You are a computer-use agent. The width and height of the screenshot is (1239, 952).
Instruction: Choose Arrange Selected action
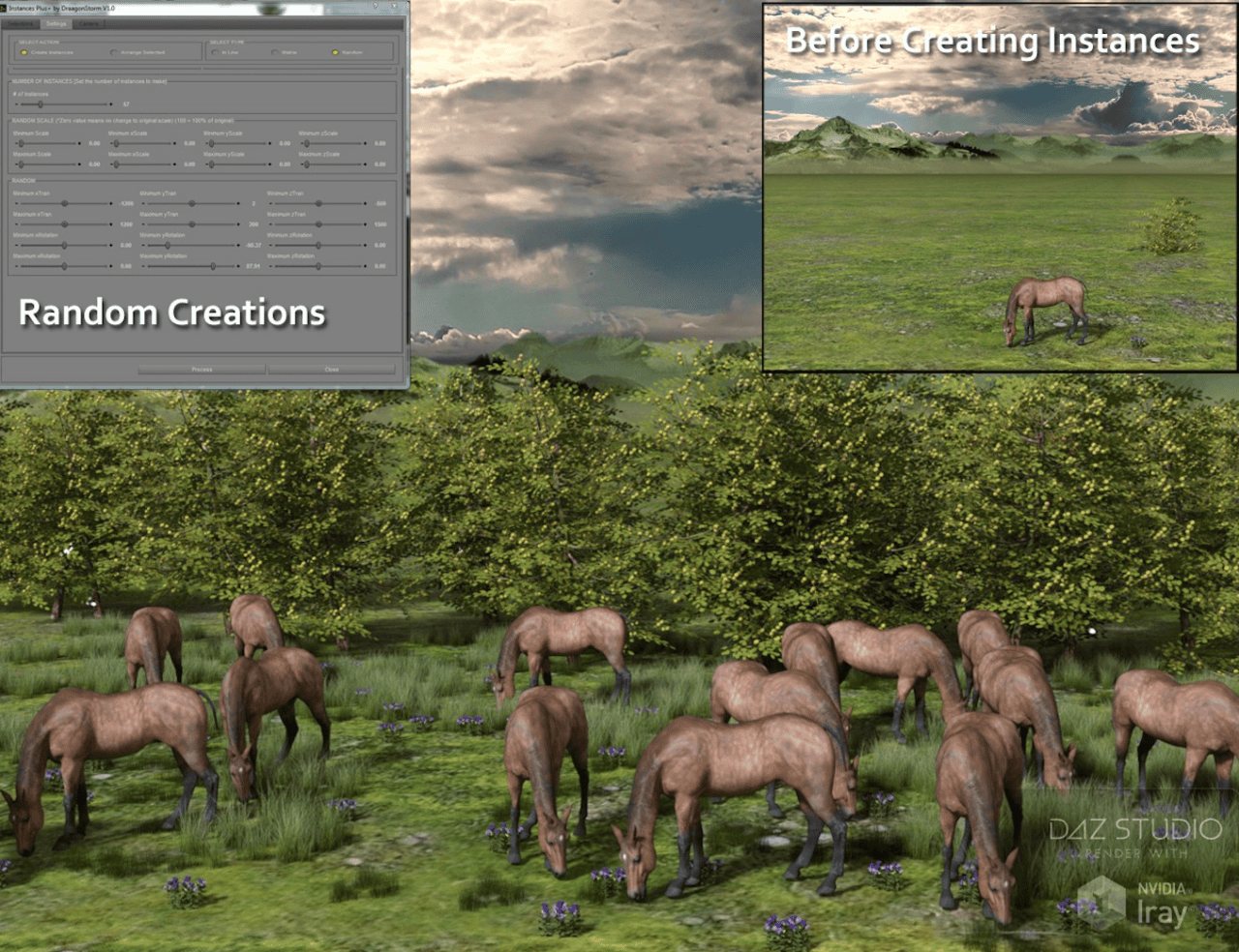(114, 52)
